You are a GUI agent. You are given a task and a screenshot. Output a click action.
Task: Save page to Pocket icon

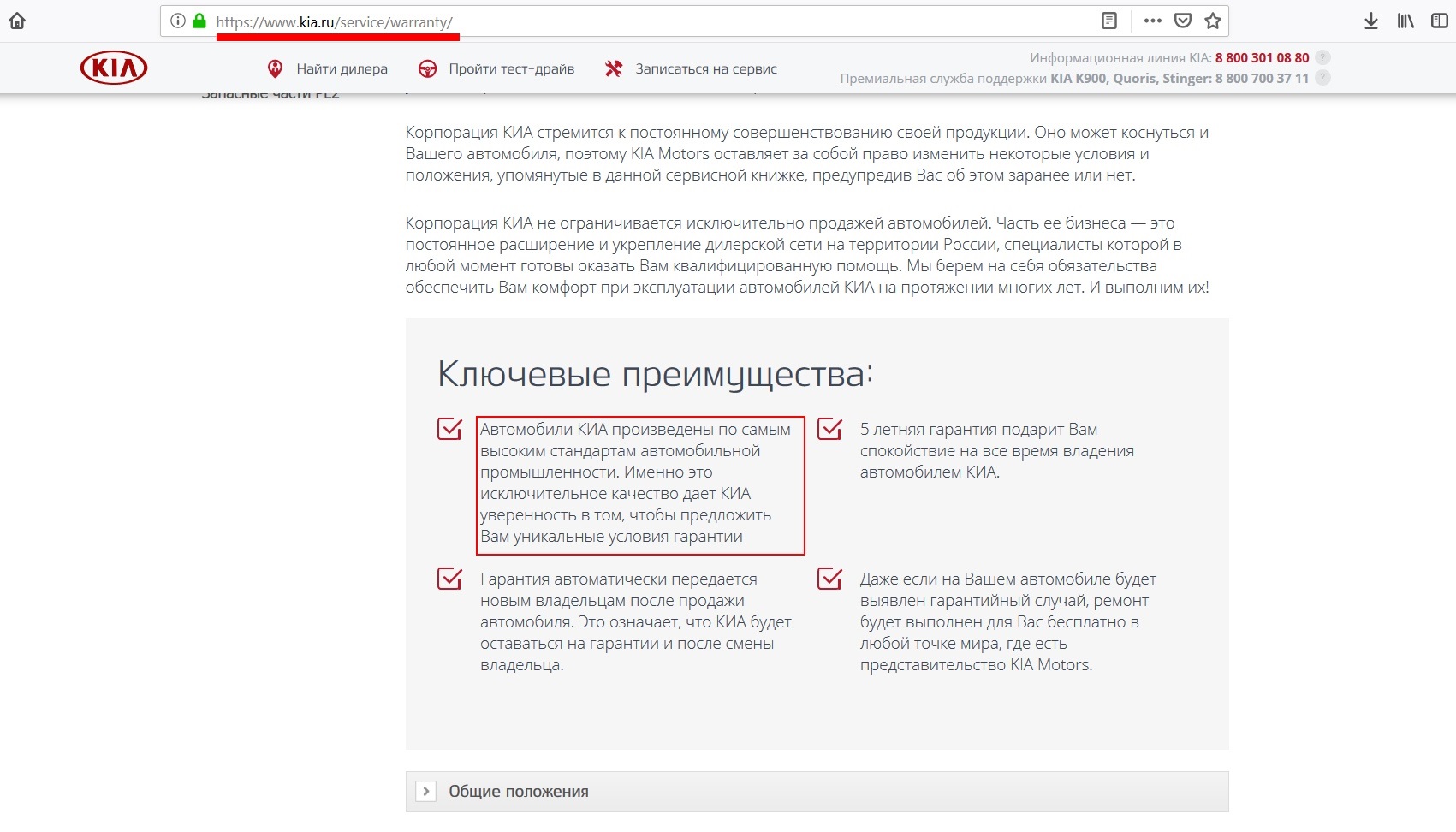tap(1183, 21)
